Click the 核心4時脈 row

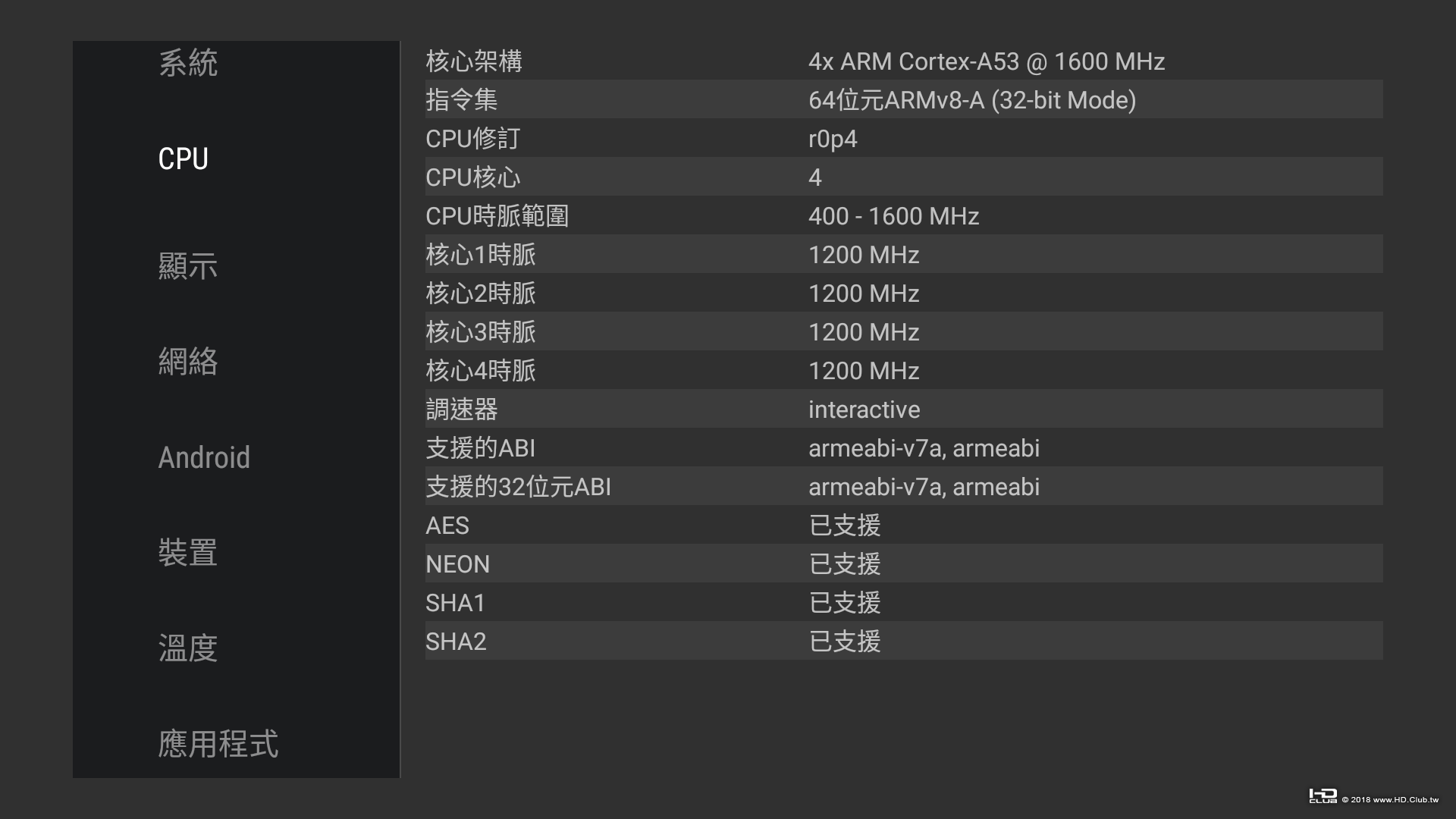tap(902, 371)
